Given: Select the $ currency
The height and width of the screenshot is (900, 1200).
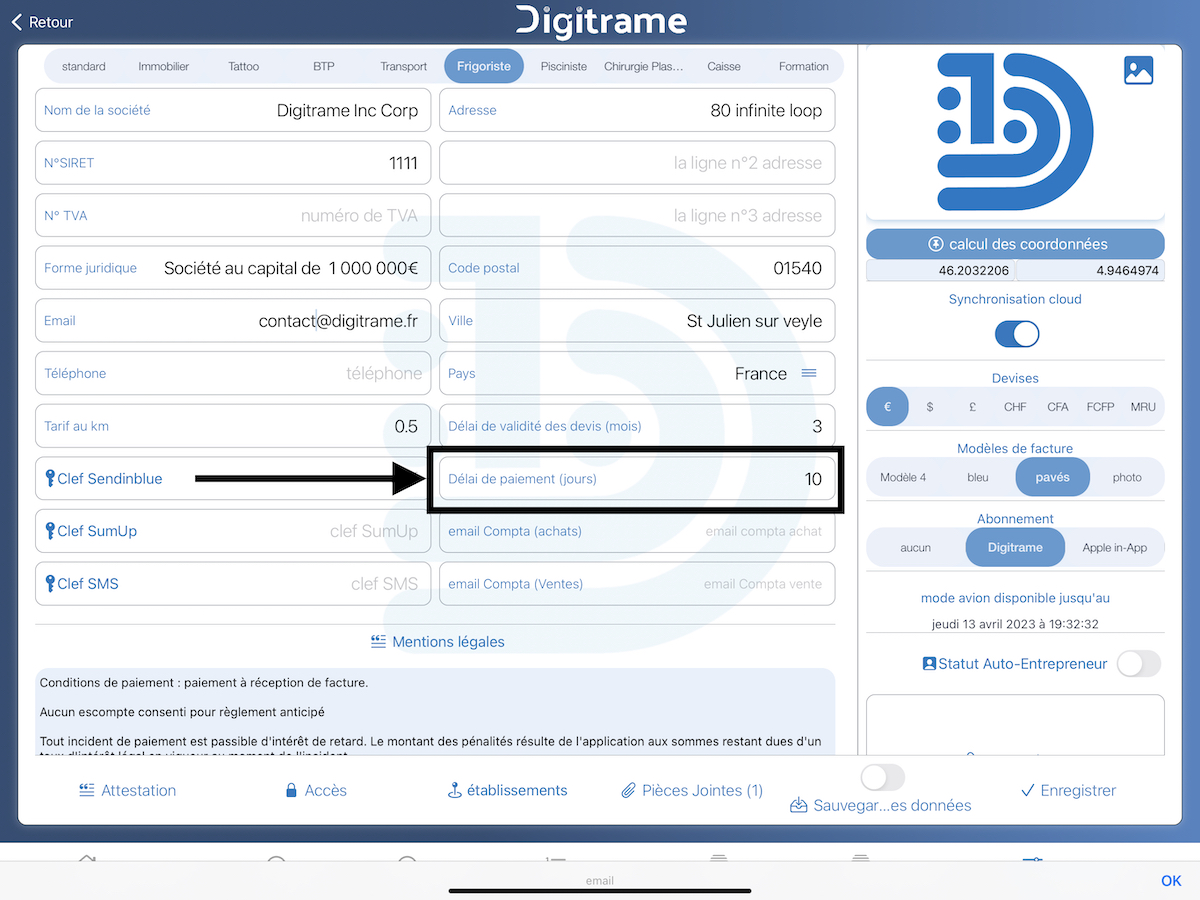Looking at the screenshot, I should coord(930,407).
